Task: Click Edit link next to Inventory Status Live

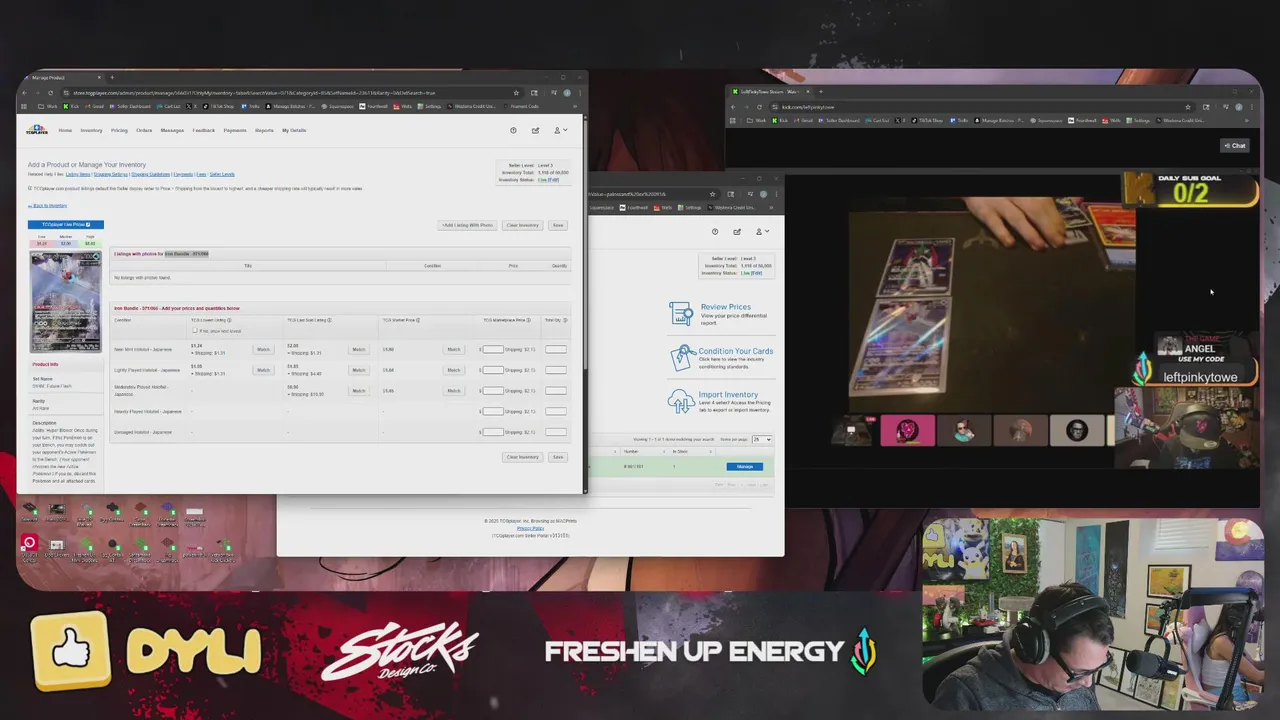Action: tap(554, 180)
